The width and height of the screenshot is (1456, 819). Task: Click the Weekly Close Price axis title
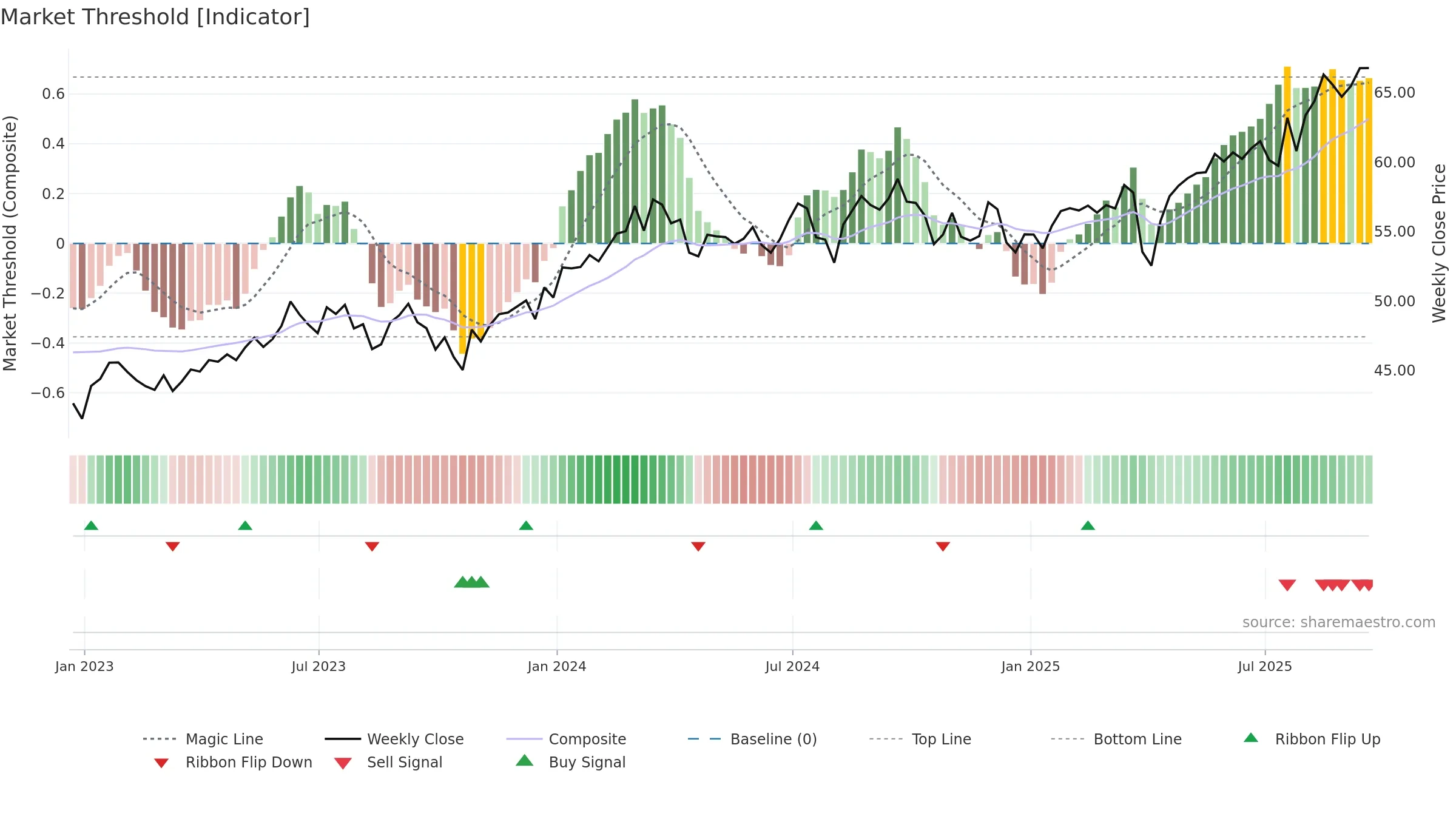pos(1439,243)
